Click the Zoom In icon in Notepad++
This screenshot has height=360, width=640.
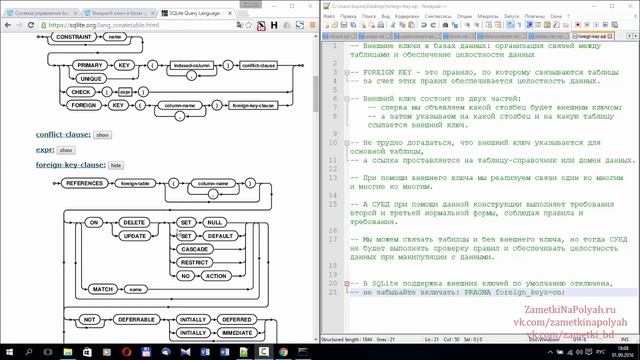point(467,25)
